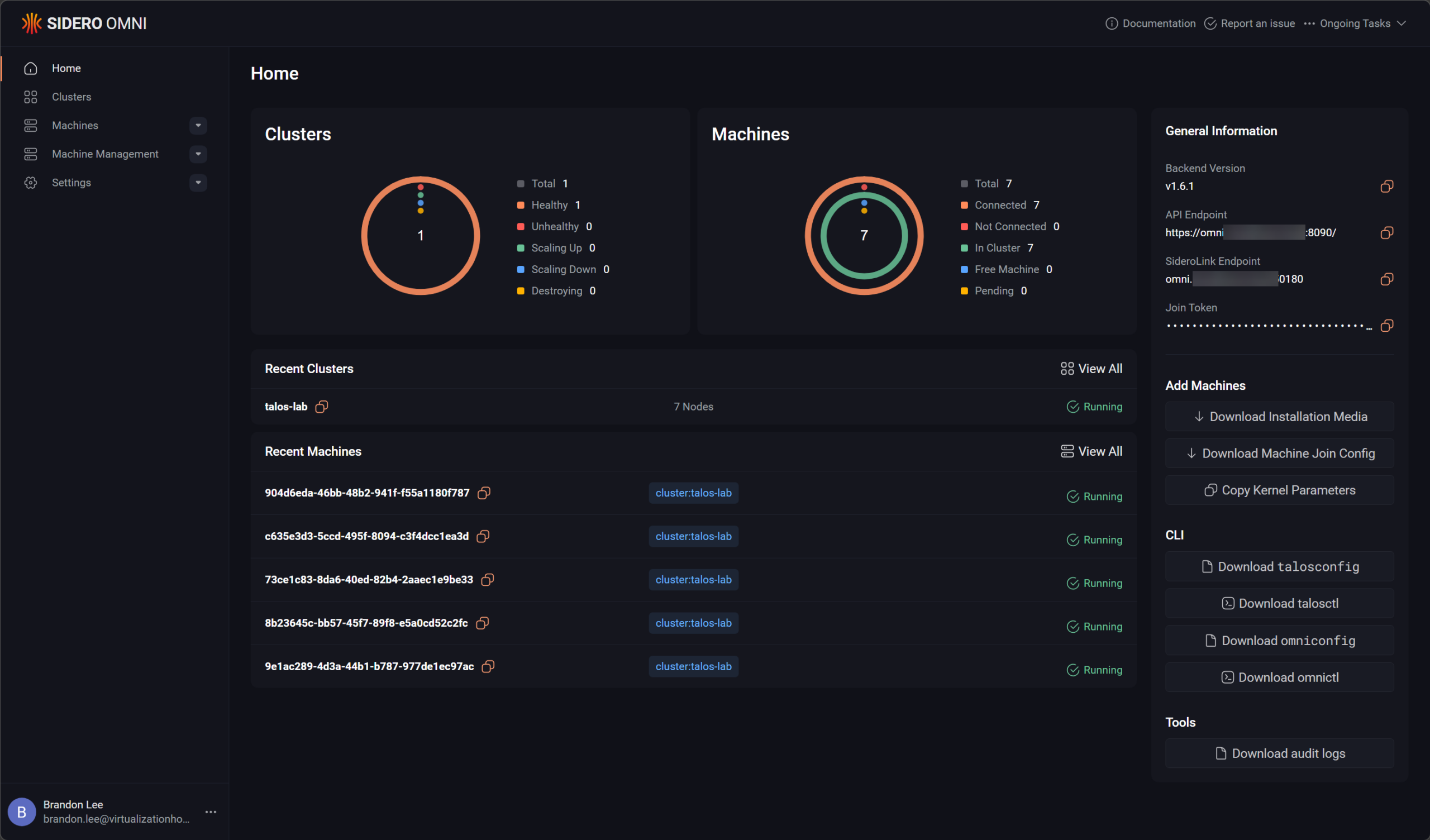Screen dimensions: 1430x840
Task: Copy machine ID starting with 9e1ac289
Action: (488, 666)
